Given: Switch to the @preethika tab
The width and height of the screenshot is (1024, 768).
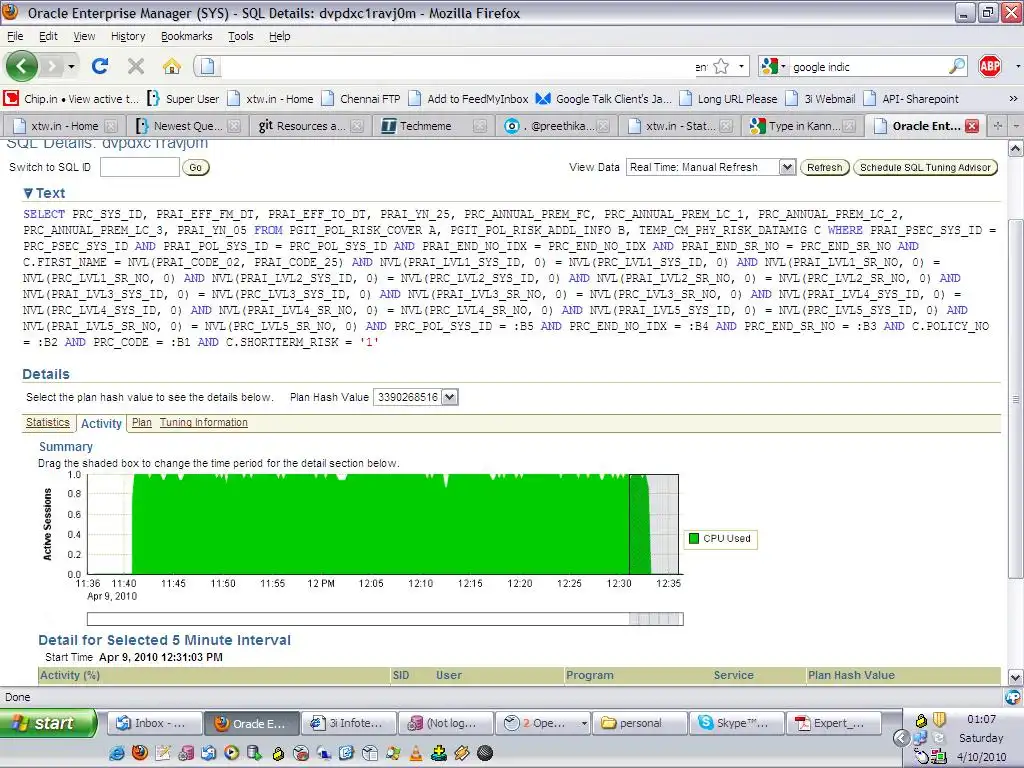Looking at the screenshot, I should [x=558, y=126].
